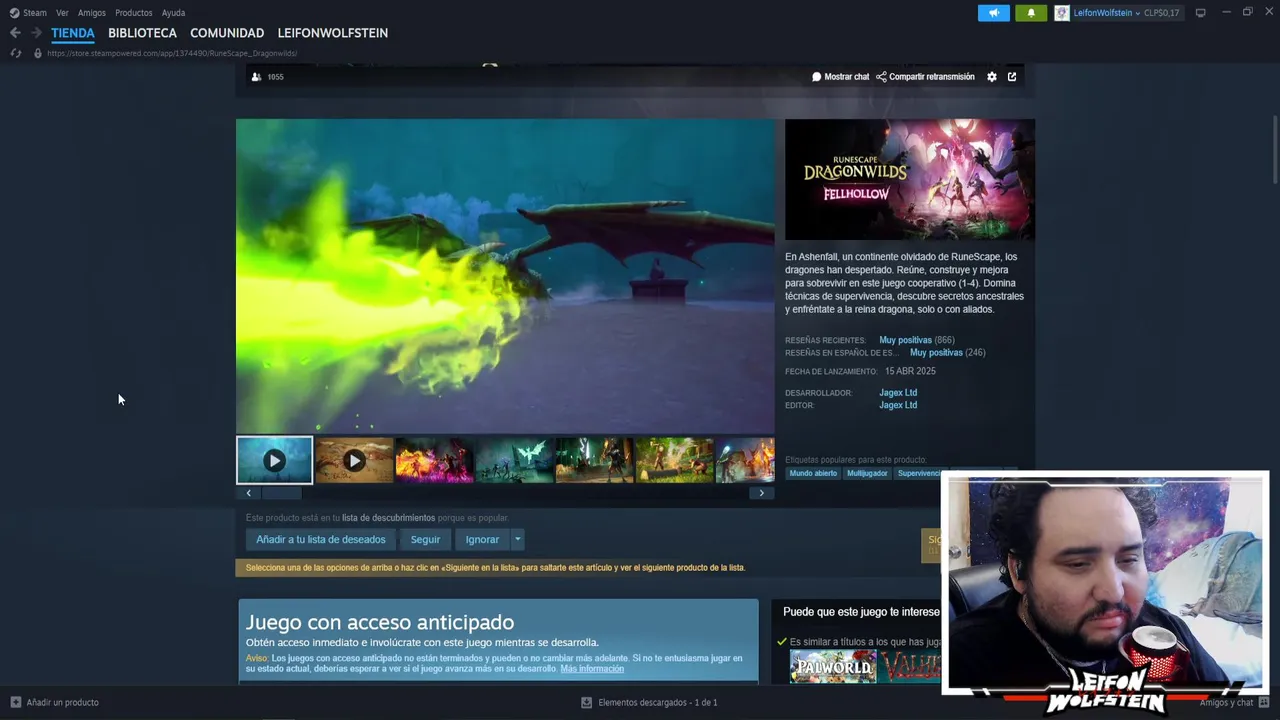
Task: Open the Jagex Ltd editor link
Action: pyautogui.click(x=898, y=405)
